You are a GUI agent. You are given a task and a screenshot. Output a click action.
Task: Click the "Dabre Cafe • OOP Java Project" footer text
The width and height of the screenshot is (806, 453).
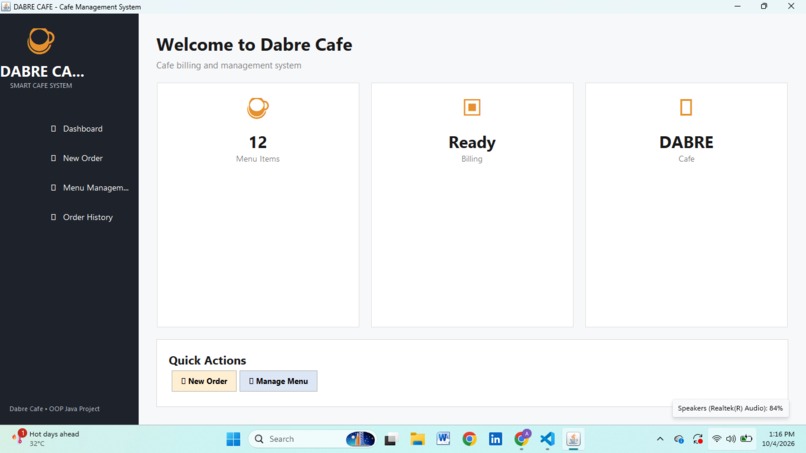pos(54,409)
